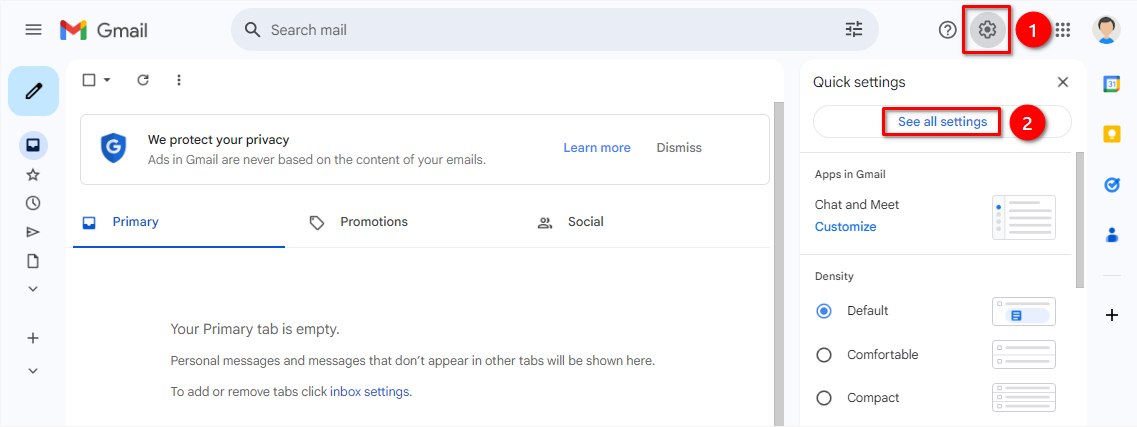The height and width of the screenshot is (427, 1137).
Task: Follow the Learn more link
Action: tap(597, 148)
